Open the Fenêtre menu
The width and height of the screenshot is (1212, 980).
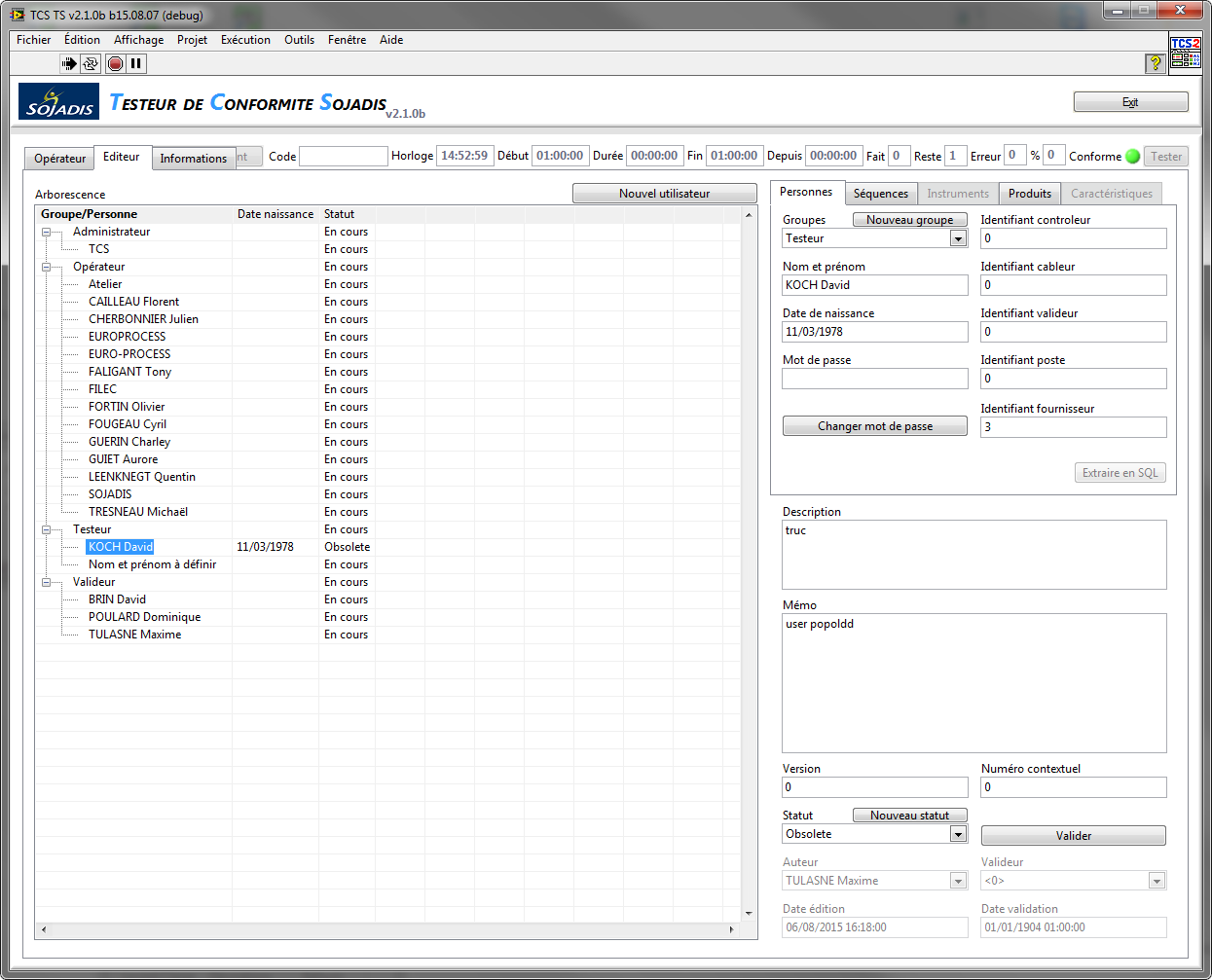(x=347, y=40)
